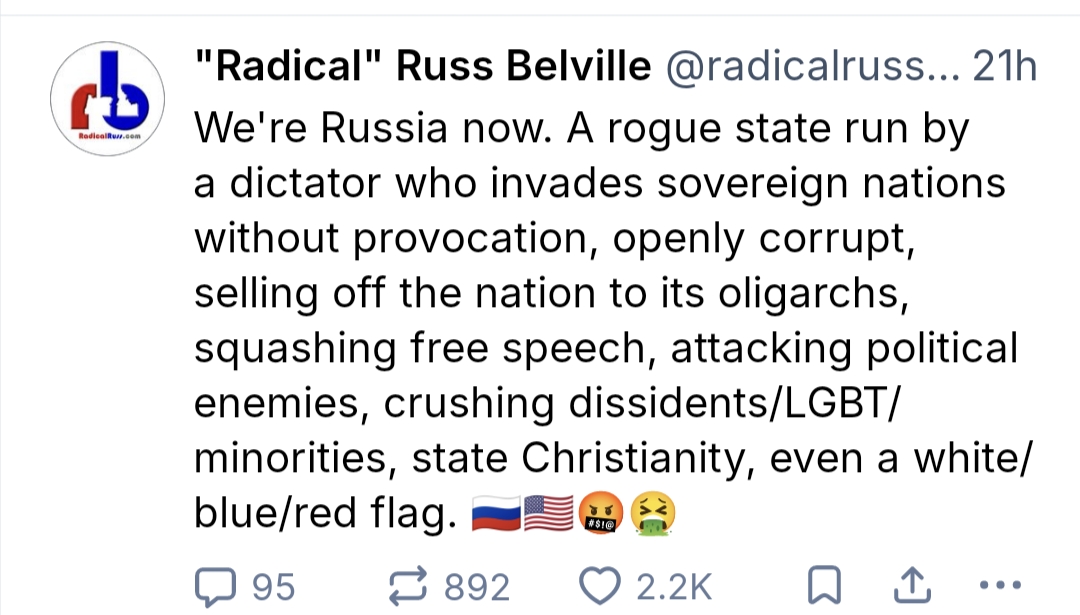Open the three-dot more options menu
Screen dimensions: 1080x615
1000,587
